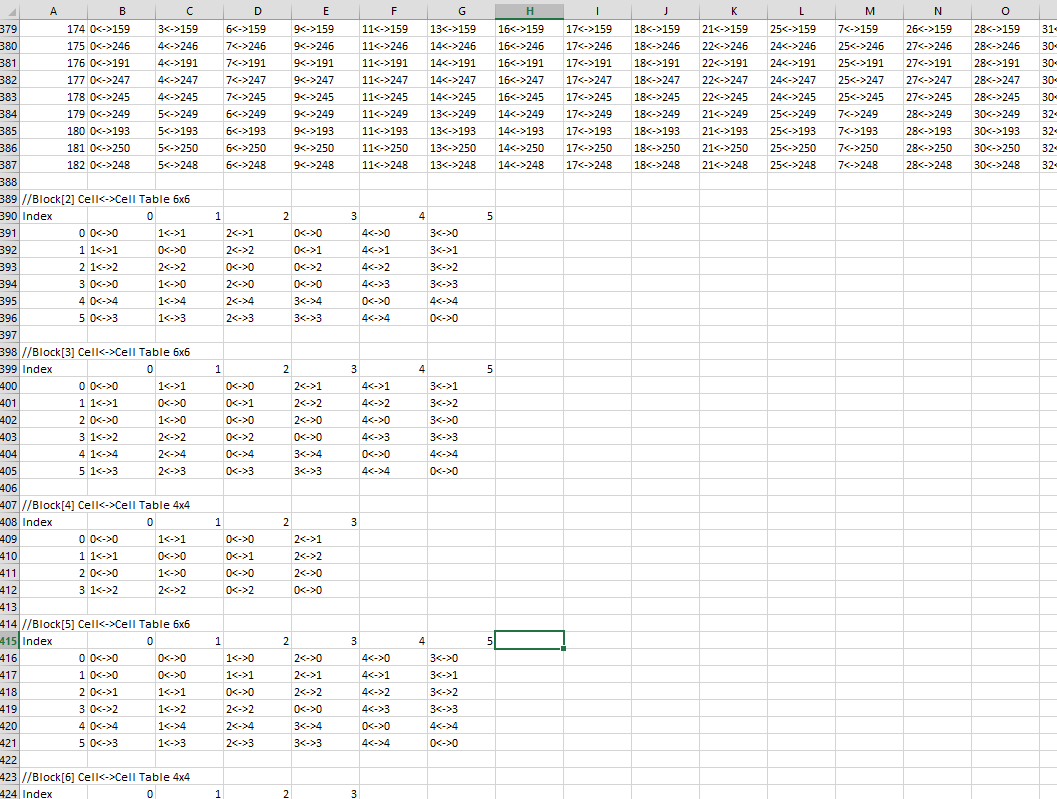This screenshot has height=799, width=1057.
Task: Click the fill handle of the selected cell
Action: (x=564, y=649)
